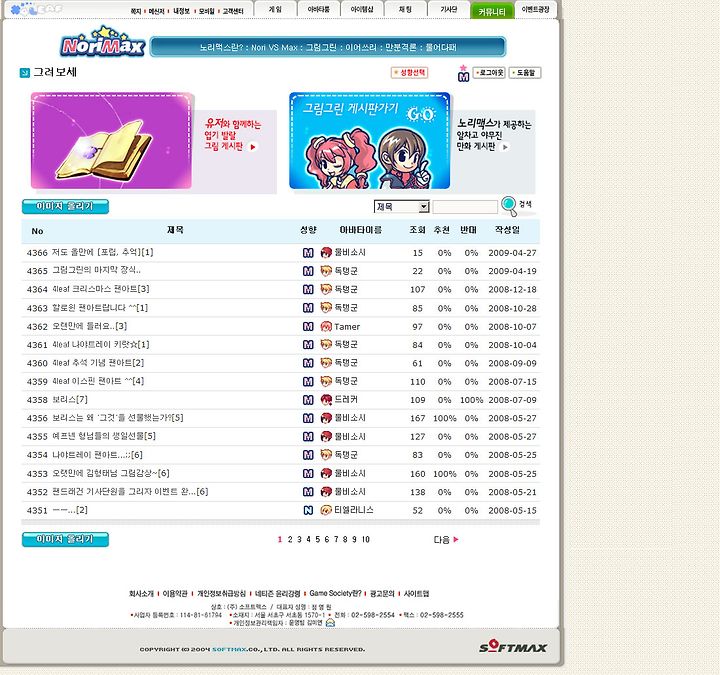Click the 성향선택 button
This screenshot has width=720, height=675.
point(410,73)
